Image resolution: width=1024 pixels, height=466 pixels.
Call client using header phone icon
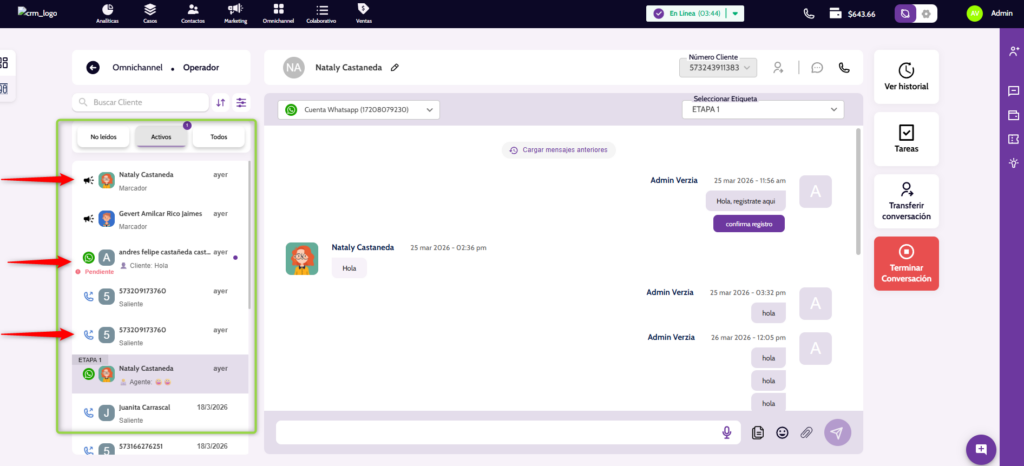(x=844, y=68)
